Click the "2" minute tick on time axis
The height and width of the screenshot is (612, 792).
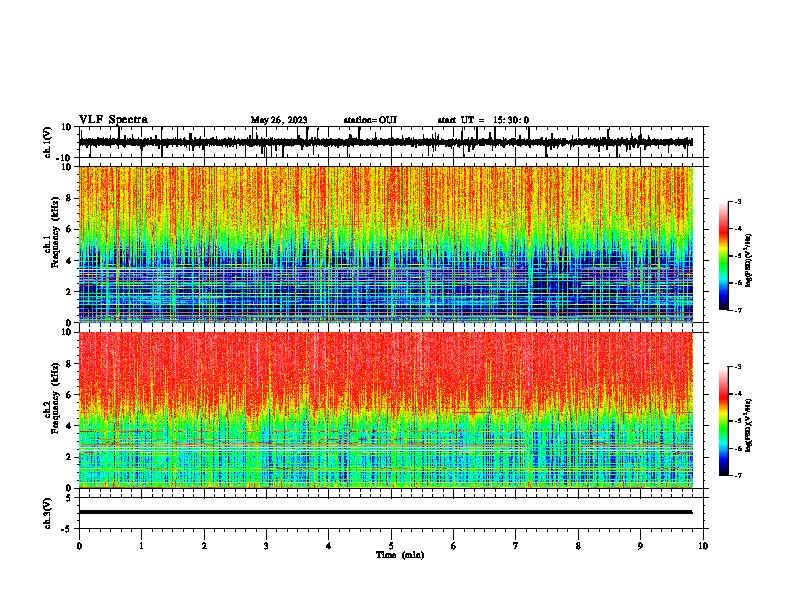pyautogui.click(x=204, y=546)
